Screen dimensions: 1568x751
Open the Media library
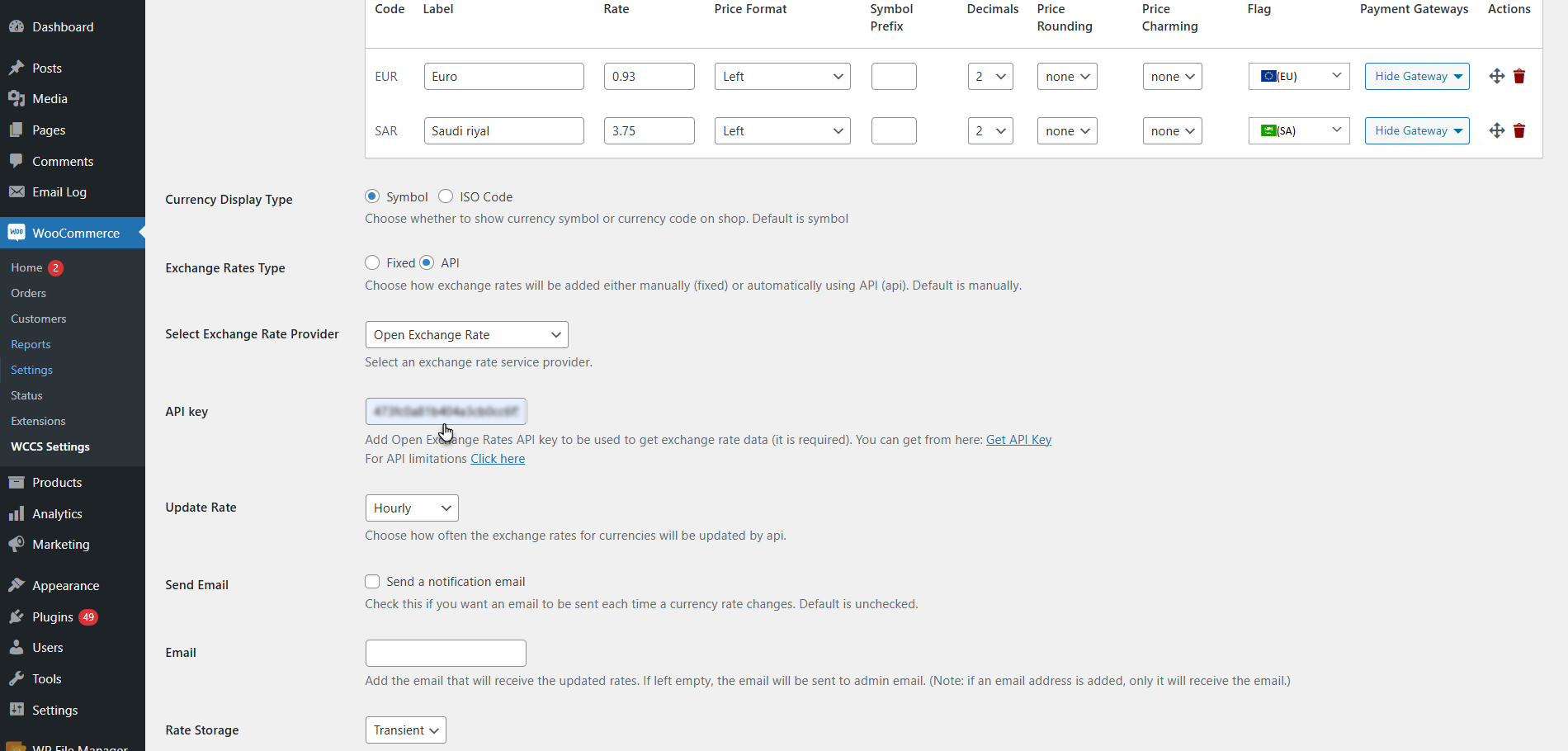click(x=49, y=98)
